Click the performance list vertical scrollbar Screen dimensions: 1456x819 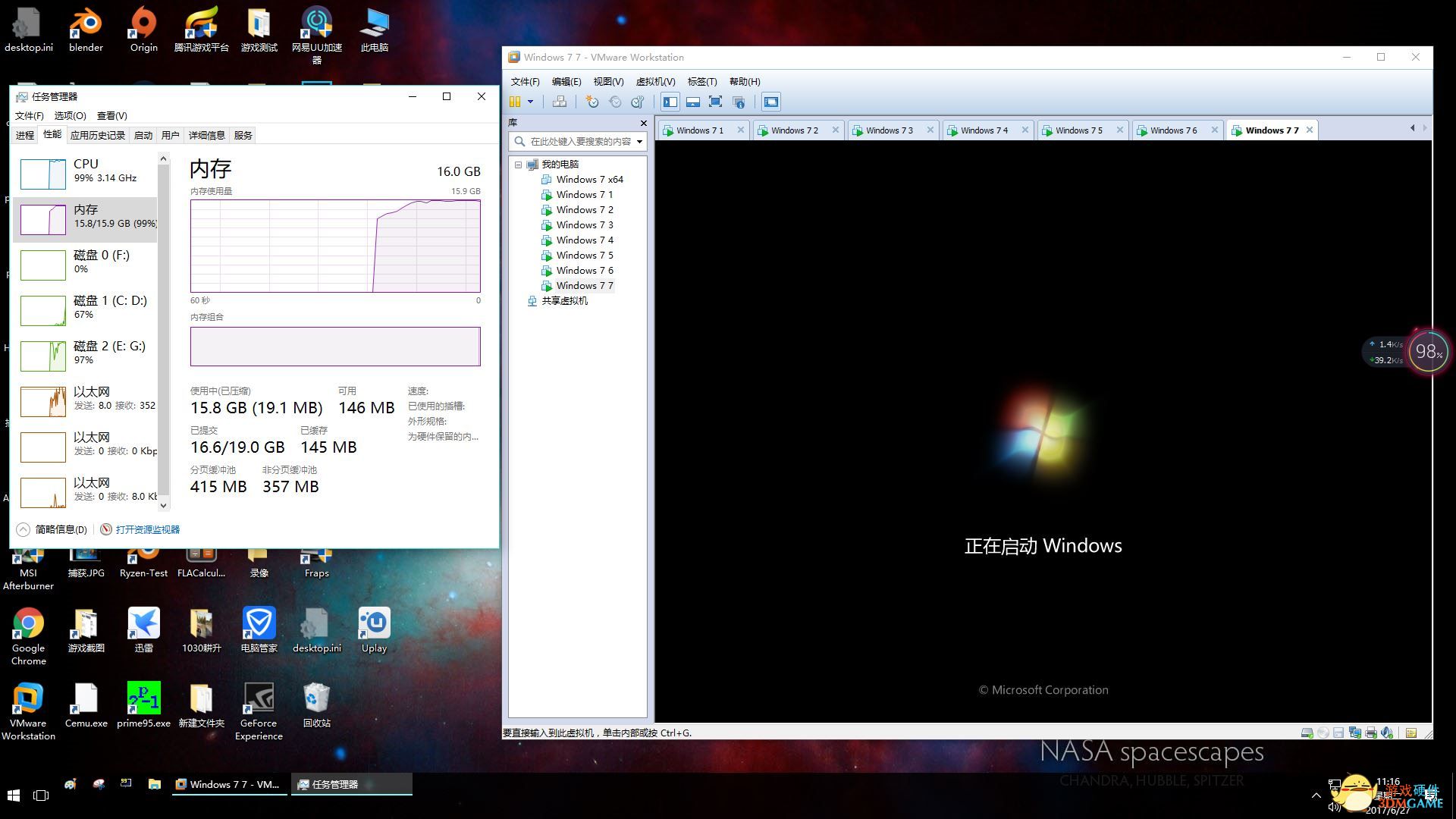point(163,334)
